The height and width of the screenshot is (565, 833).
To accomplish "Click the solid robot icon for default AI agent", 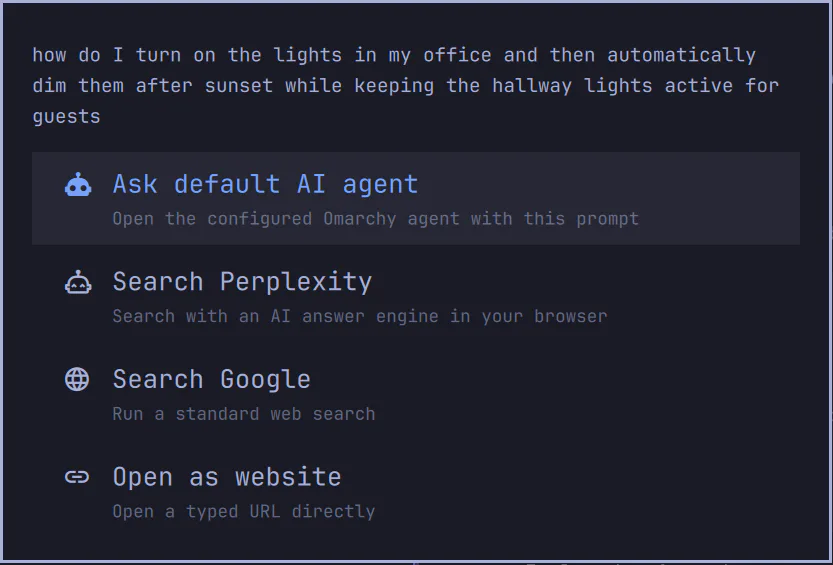I will tap(78, 185).
